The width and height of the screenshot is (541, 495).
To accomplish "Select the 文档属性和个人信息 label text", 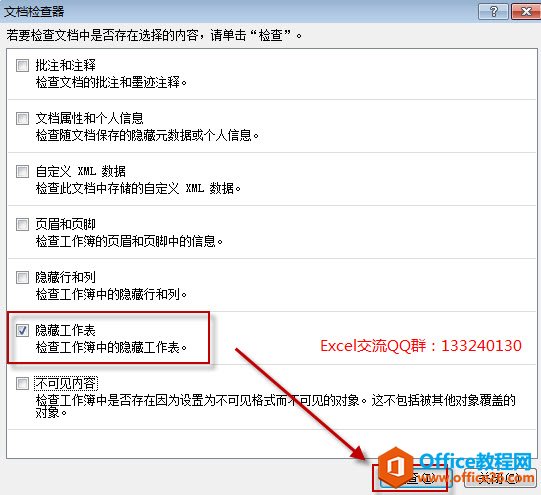I will coord(89,118).
